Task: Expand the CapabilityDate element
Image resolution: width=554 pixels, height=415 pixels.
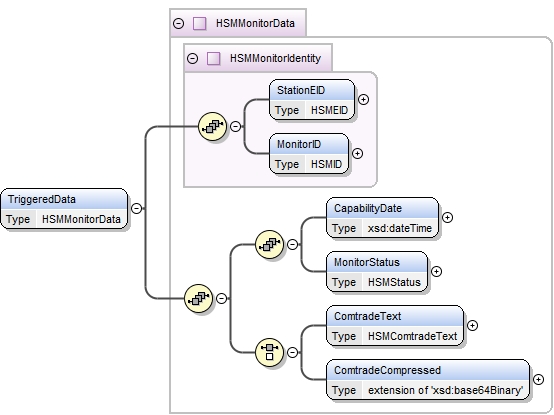Action: pos(447,218)
